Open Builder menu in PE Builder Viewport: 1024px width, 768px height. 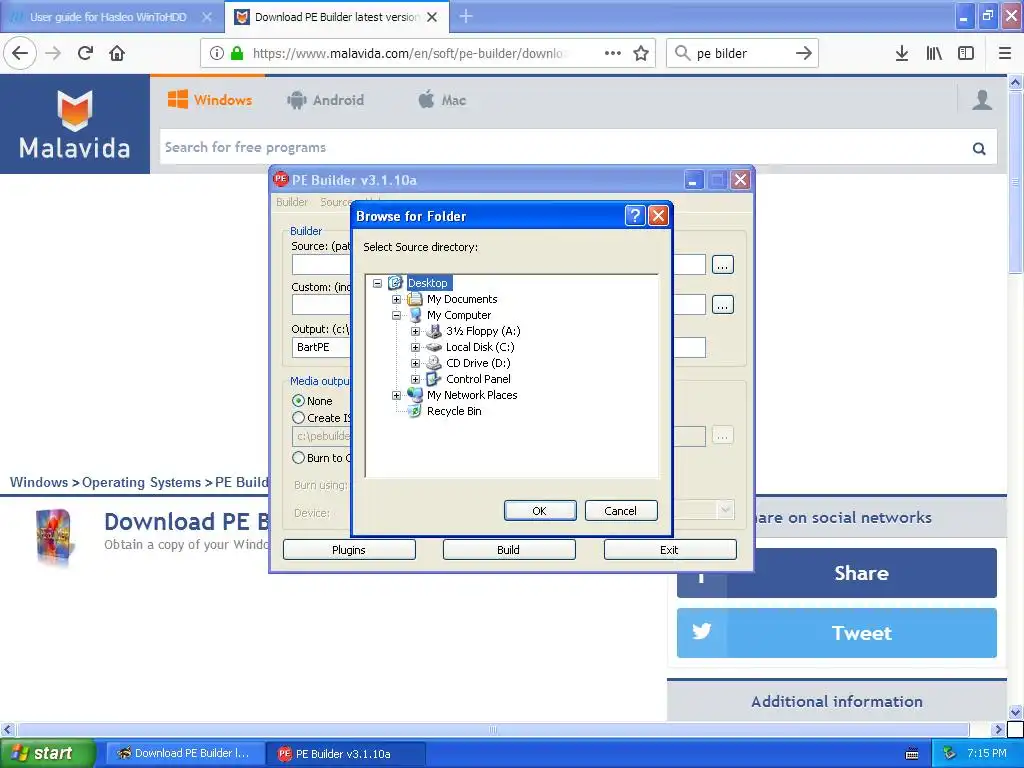point(292,202)
